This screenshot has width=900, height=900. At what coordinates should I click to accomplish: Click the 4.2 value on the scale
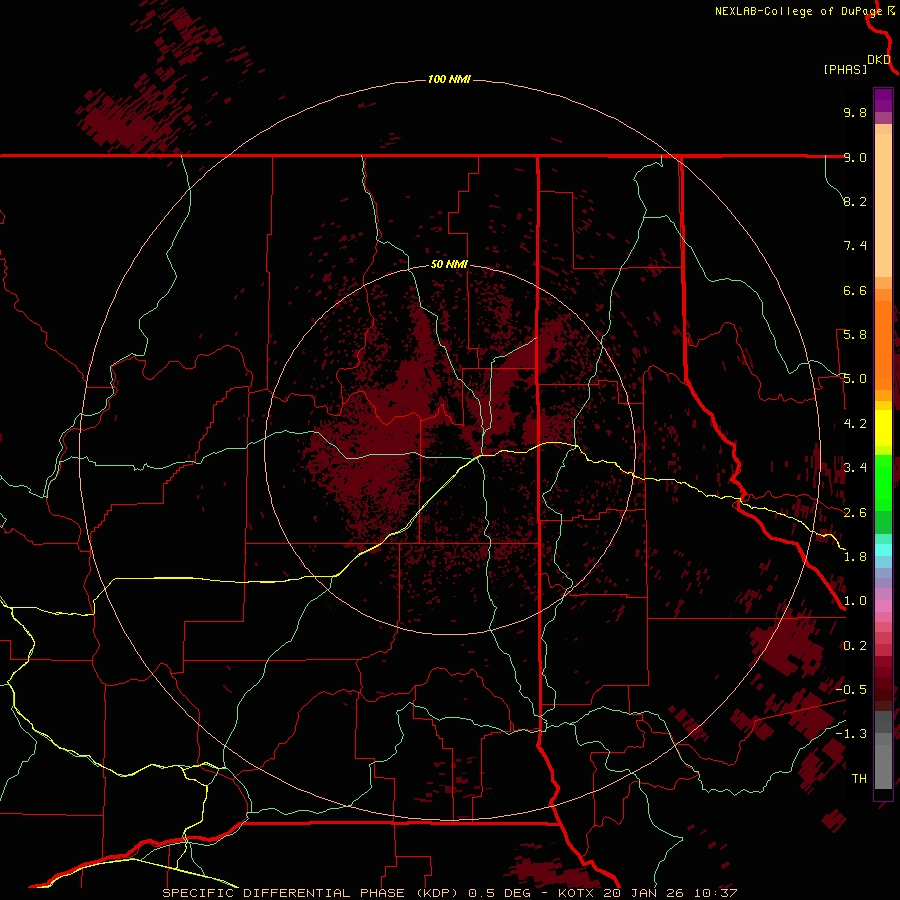tap(855, 424)
